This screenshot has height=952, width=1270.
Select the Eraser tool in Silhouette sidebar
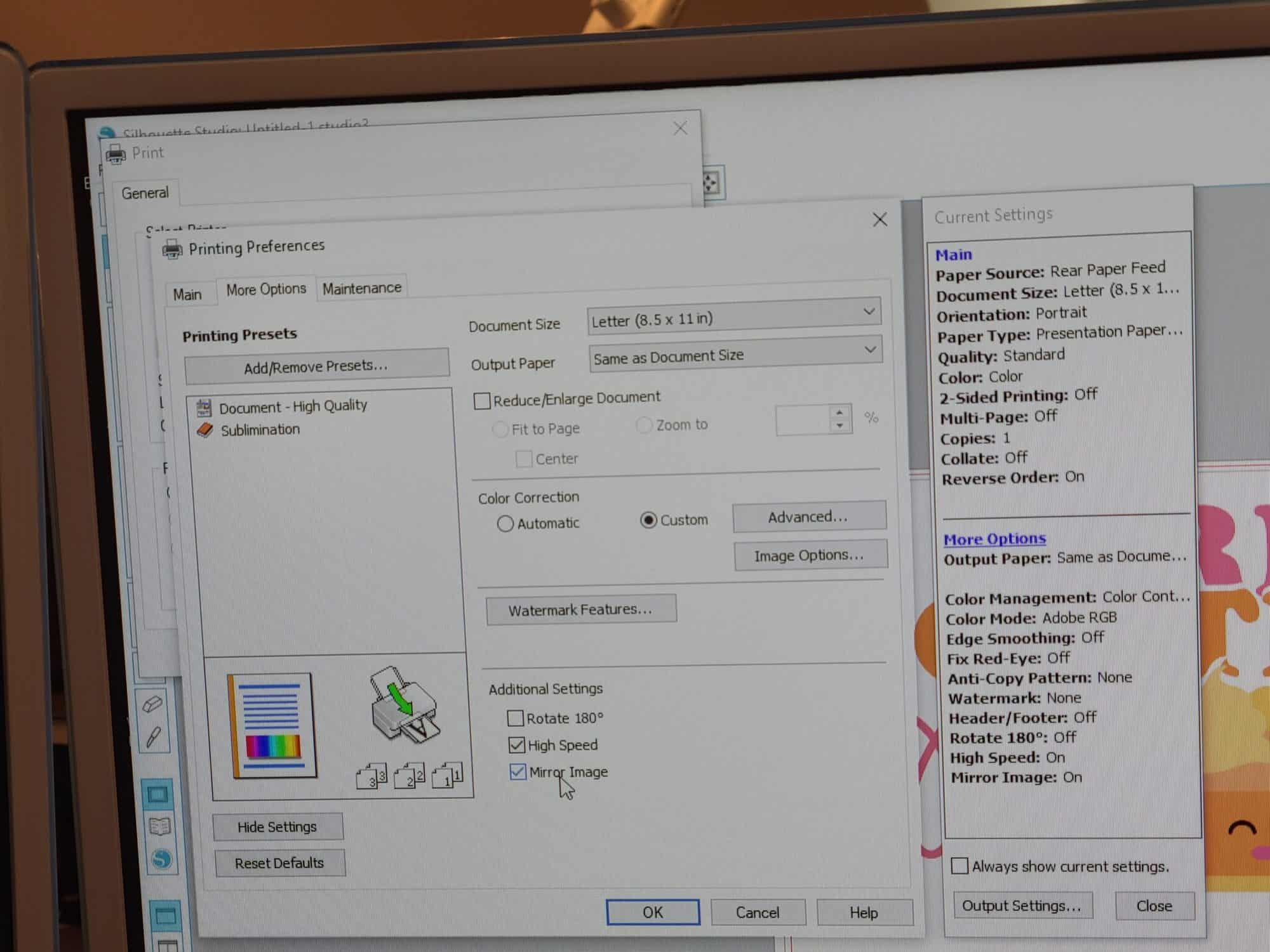153,704
